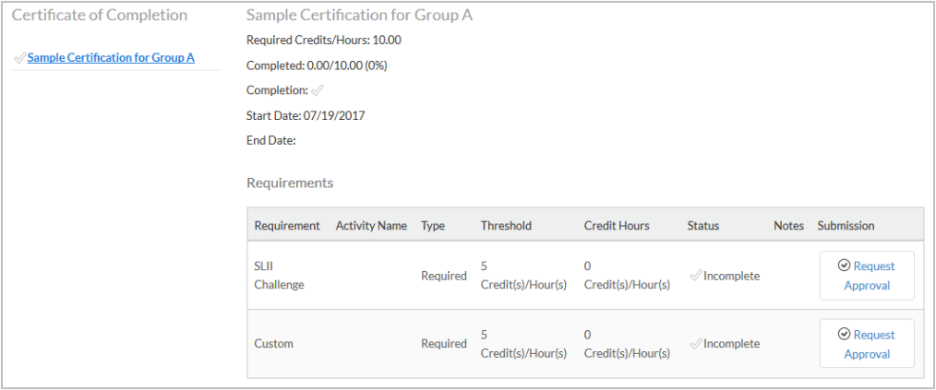The image size is (936, 390).
Task: Click Required Credits/Hours: 10.00 text
Action: point(324,41)
